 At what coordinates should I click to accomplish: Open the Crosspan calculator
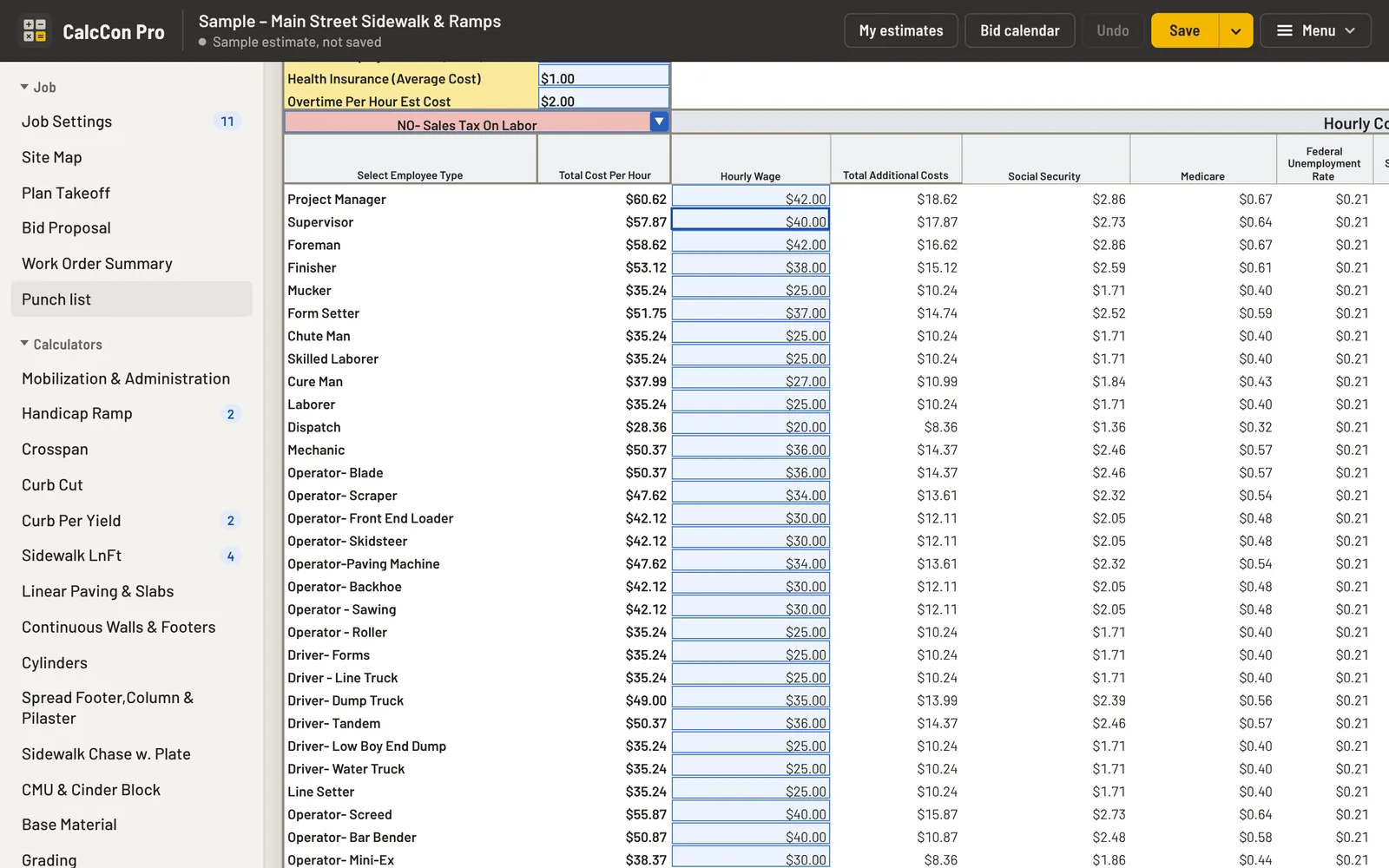pyautogui.click(x=132, y=449)
